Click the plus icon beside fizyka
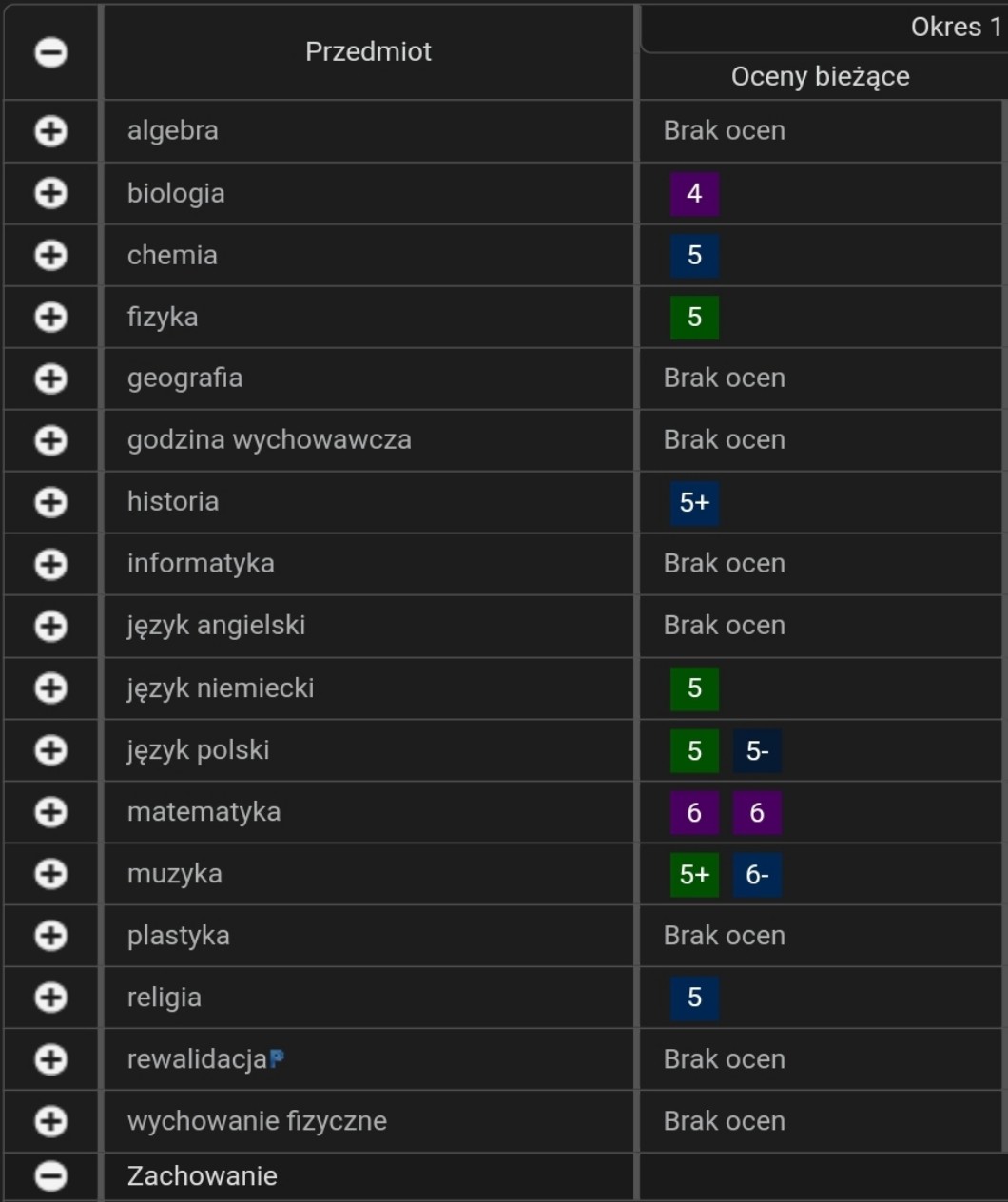The width and height of the screenshot is (1008, 1202). point(51,317)
